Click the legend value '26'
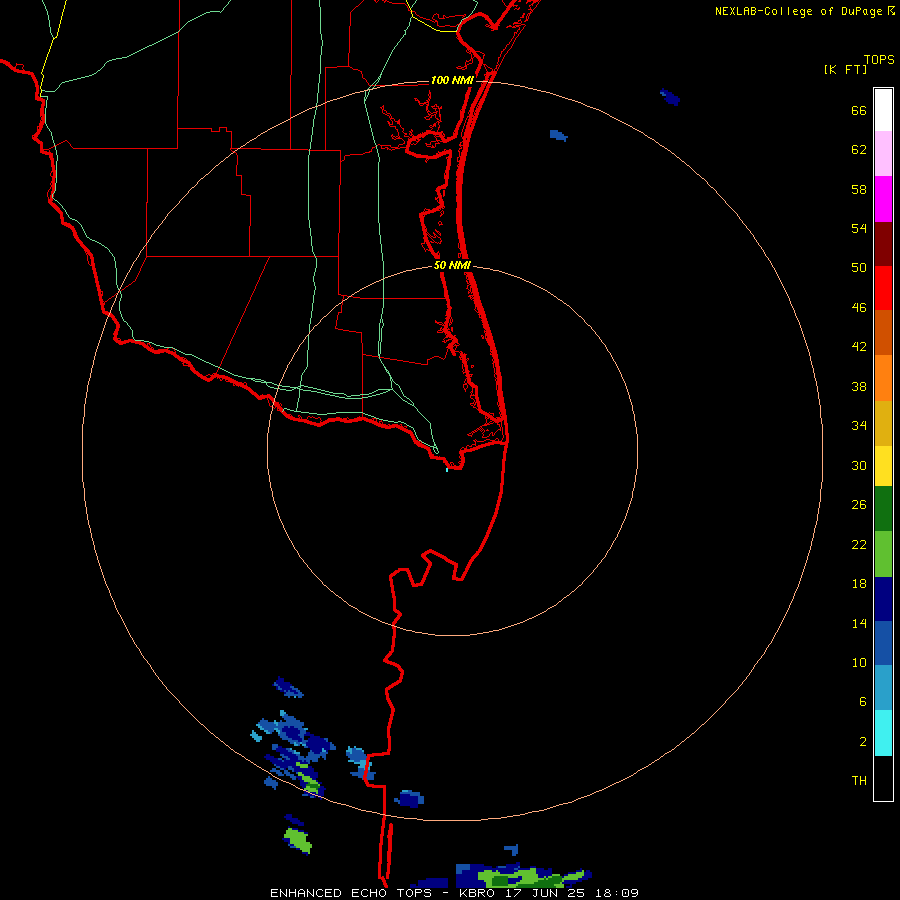This screenshot has height=900, width=900. [859, 505]
